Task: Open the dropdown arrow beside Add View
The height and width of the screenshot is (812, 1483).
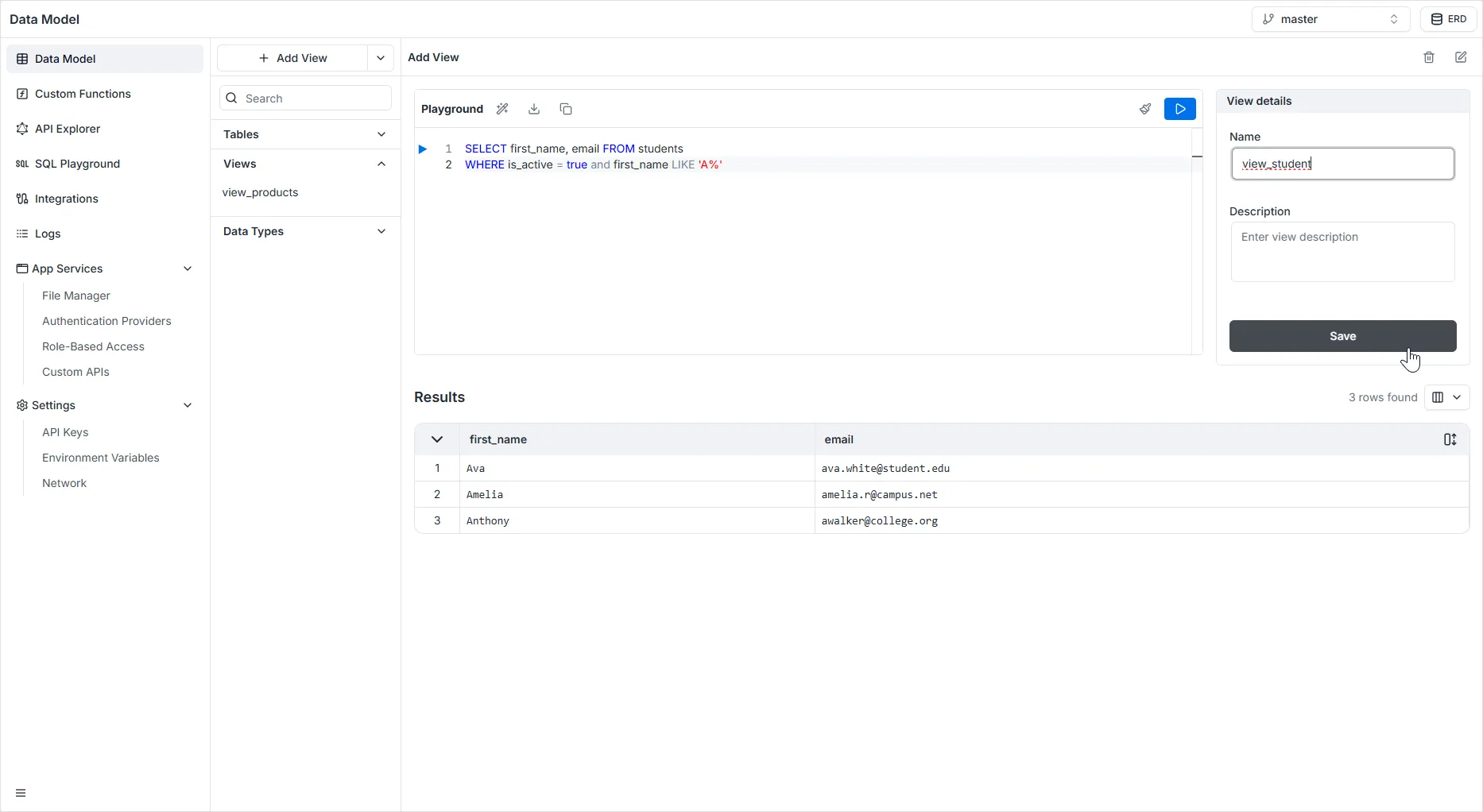Action: tap(381, 58)
